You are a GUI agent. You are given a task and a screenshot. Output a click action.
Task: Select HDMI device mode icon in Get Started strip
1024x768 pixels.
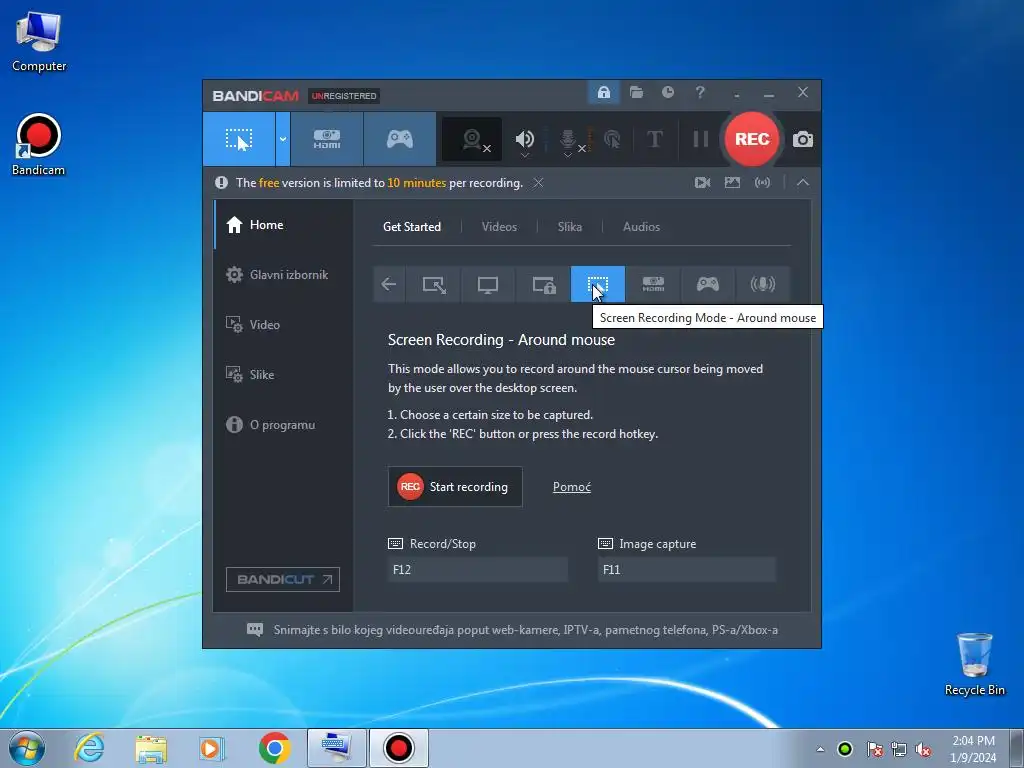(x=653, y=284)
